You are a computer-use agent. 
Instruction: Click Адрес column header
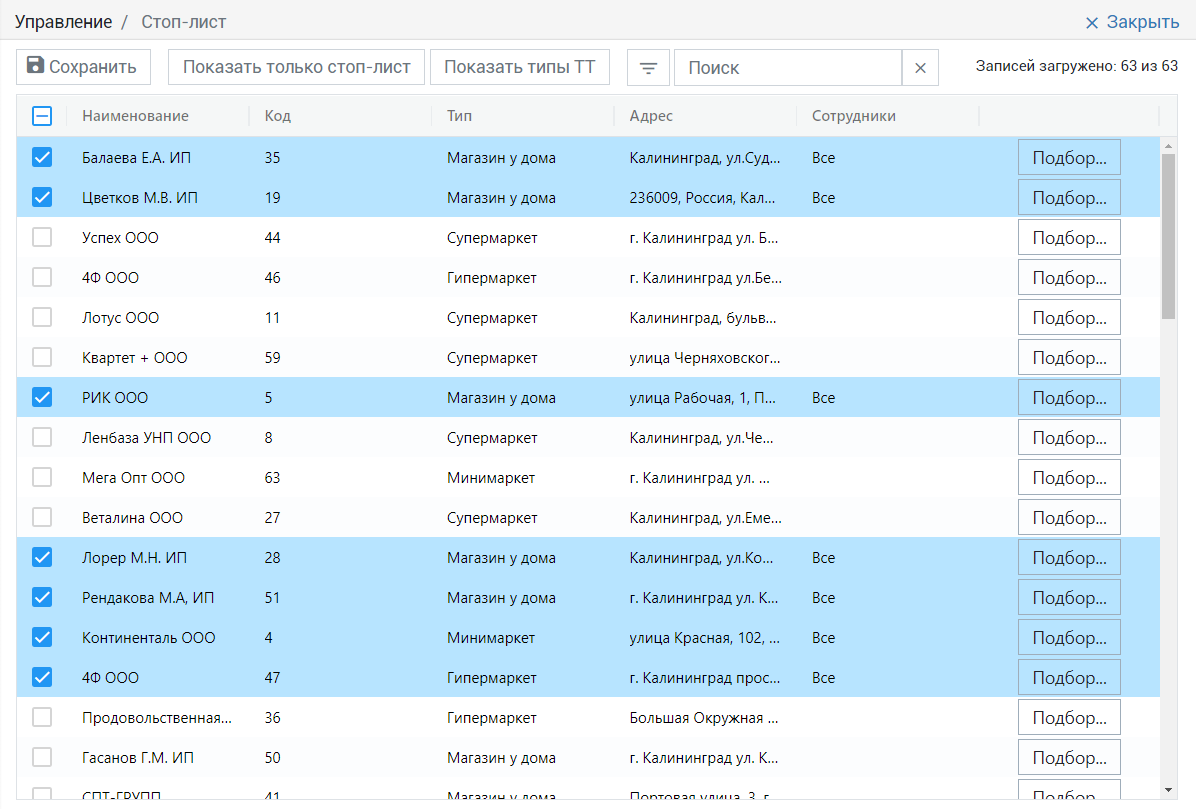651,116
